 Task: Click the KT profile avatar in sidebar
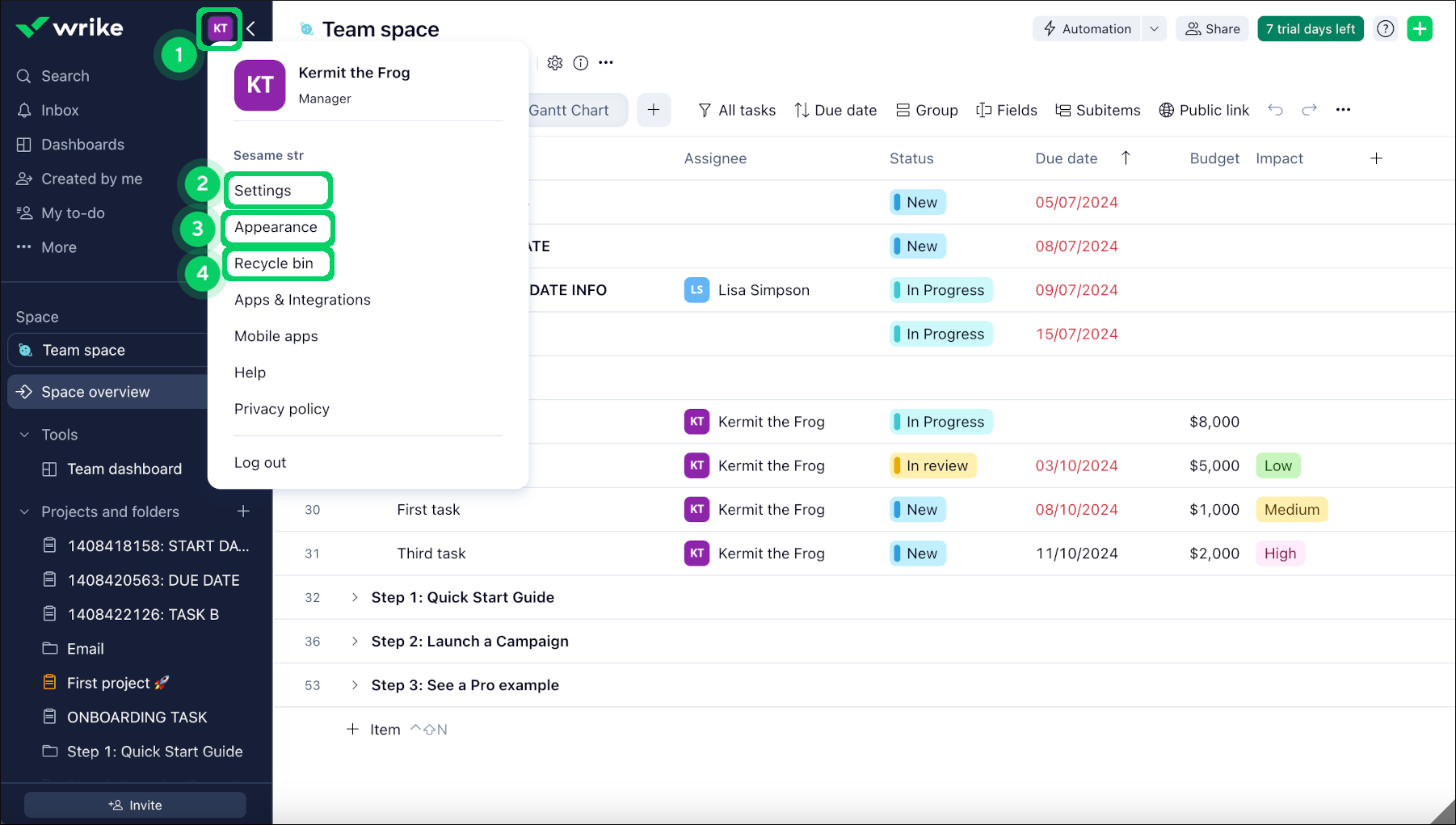pyautogui.click(x=220, y=28)
